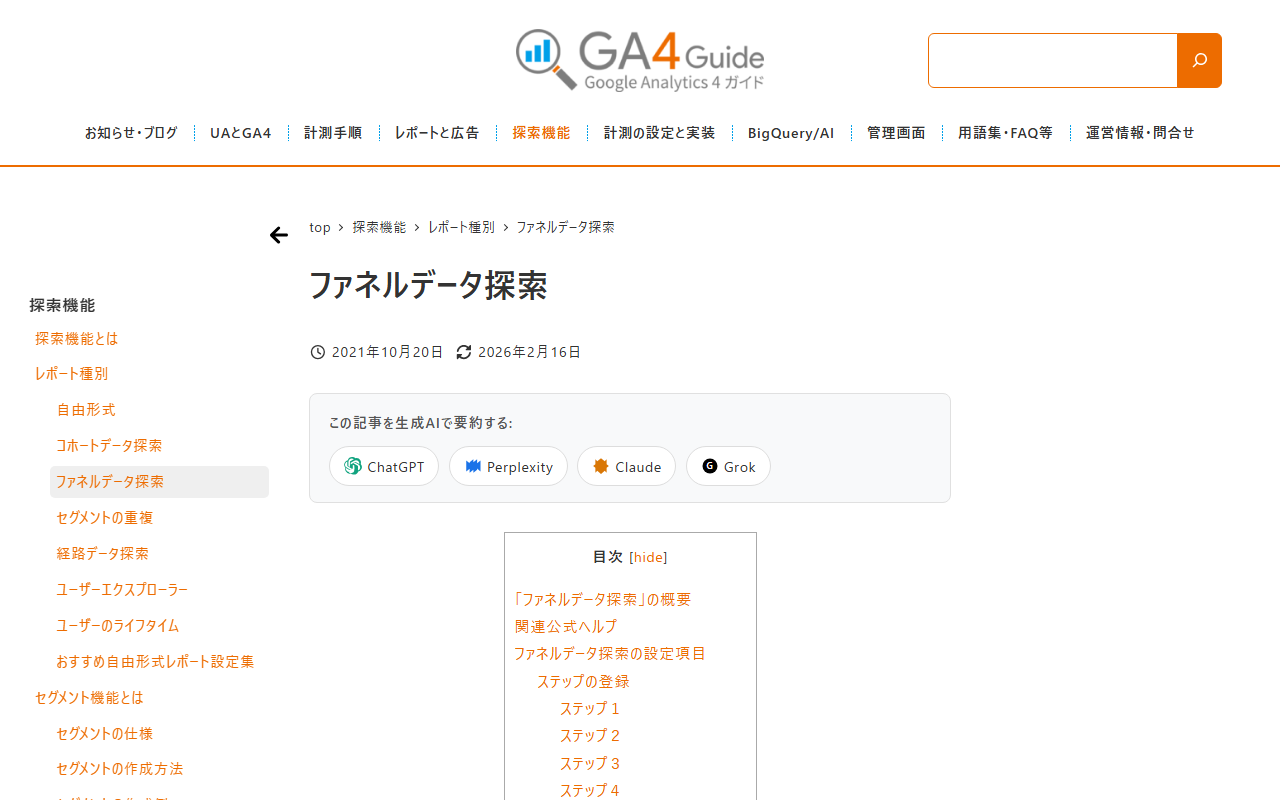Screen dimensions: 1280x800
Task: Open the BigQuery/AI navigation menu
Action: pyautogui.click(x=791, y=133)
